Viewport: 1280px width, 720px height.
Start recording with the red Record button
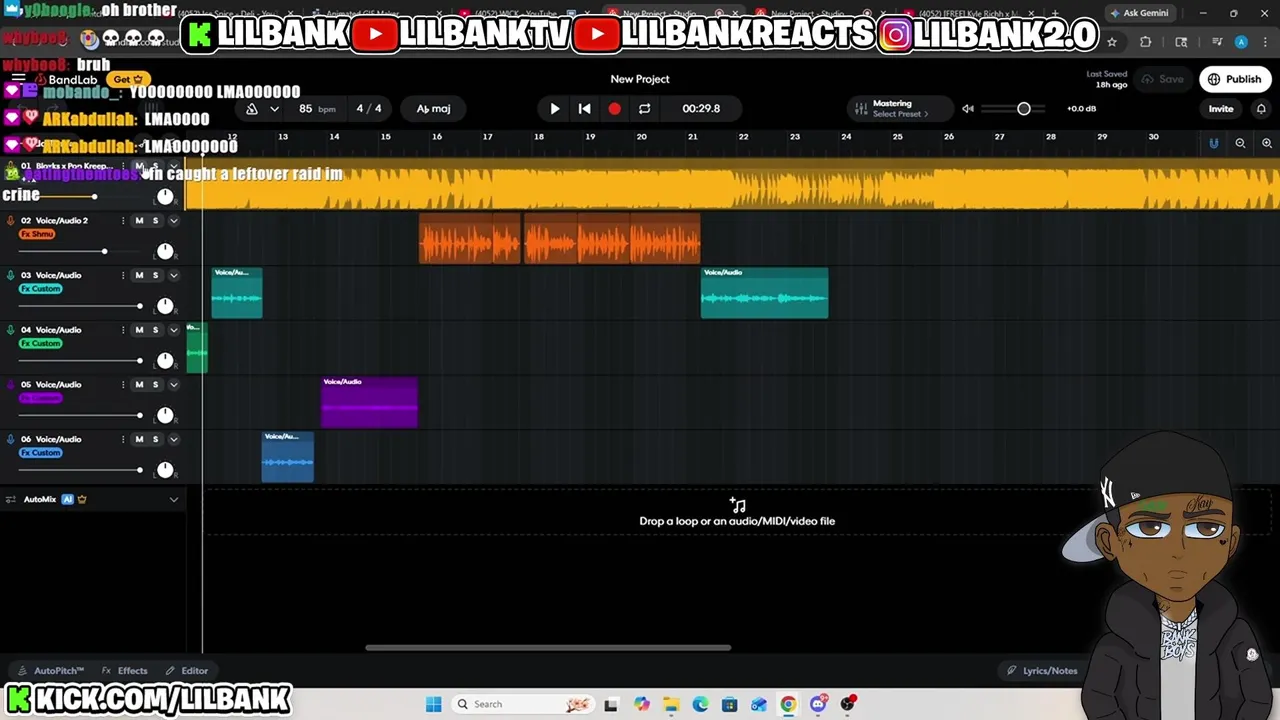pyautogui.click(x=614, y=108)
